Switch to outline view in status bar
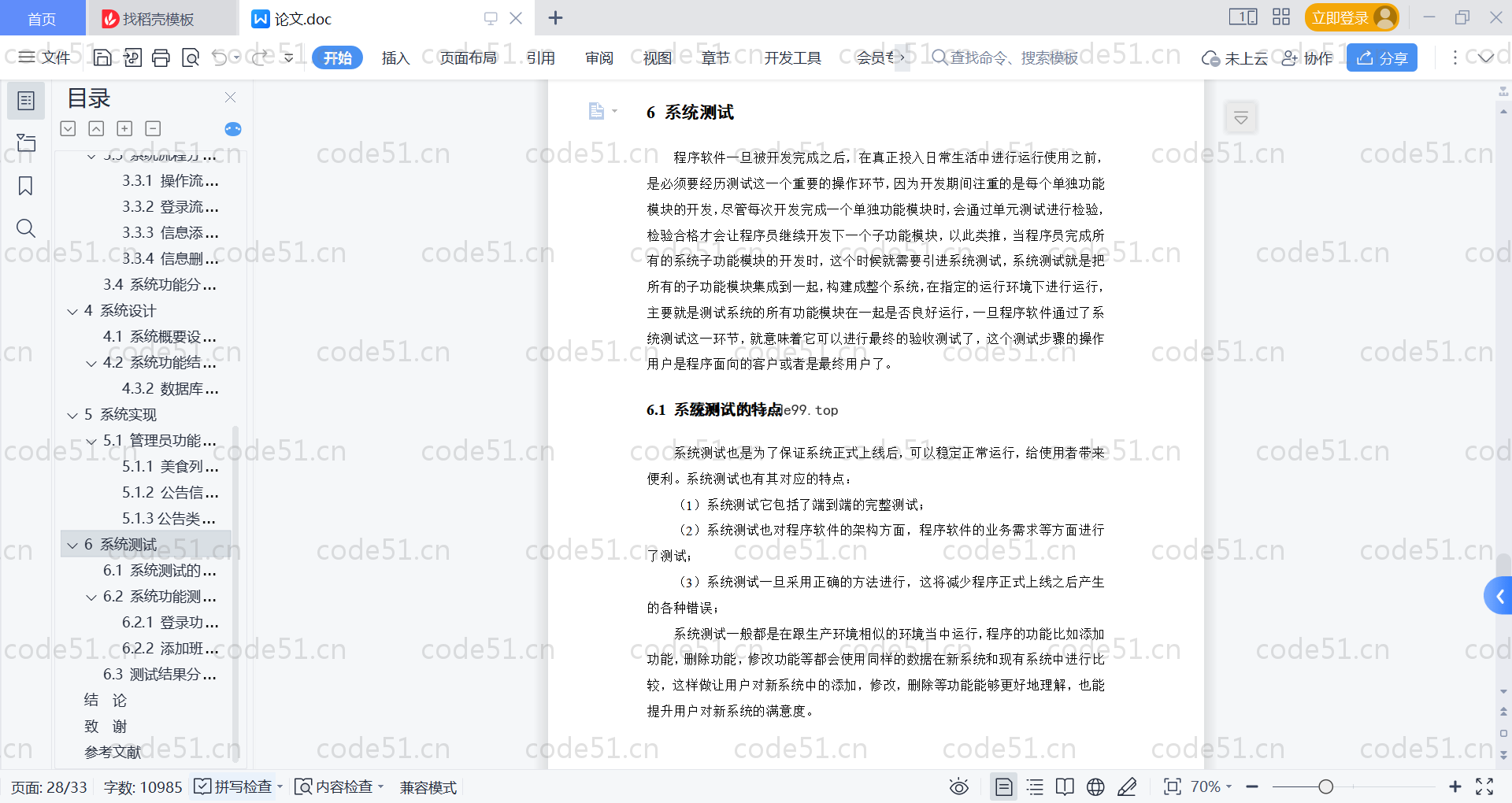This screenshot has height=803, width=1512. pos(1035,786)
